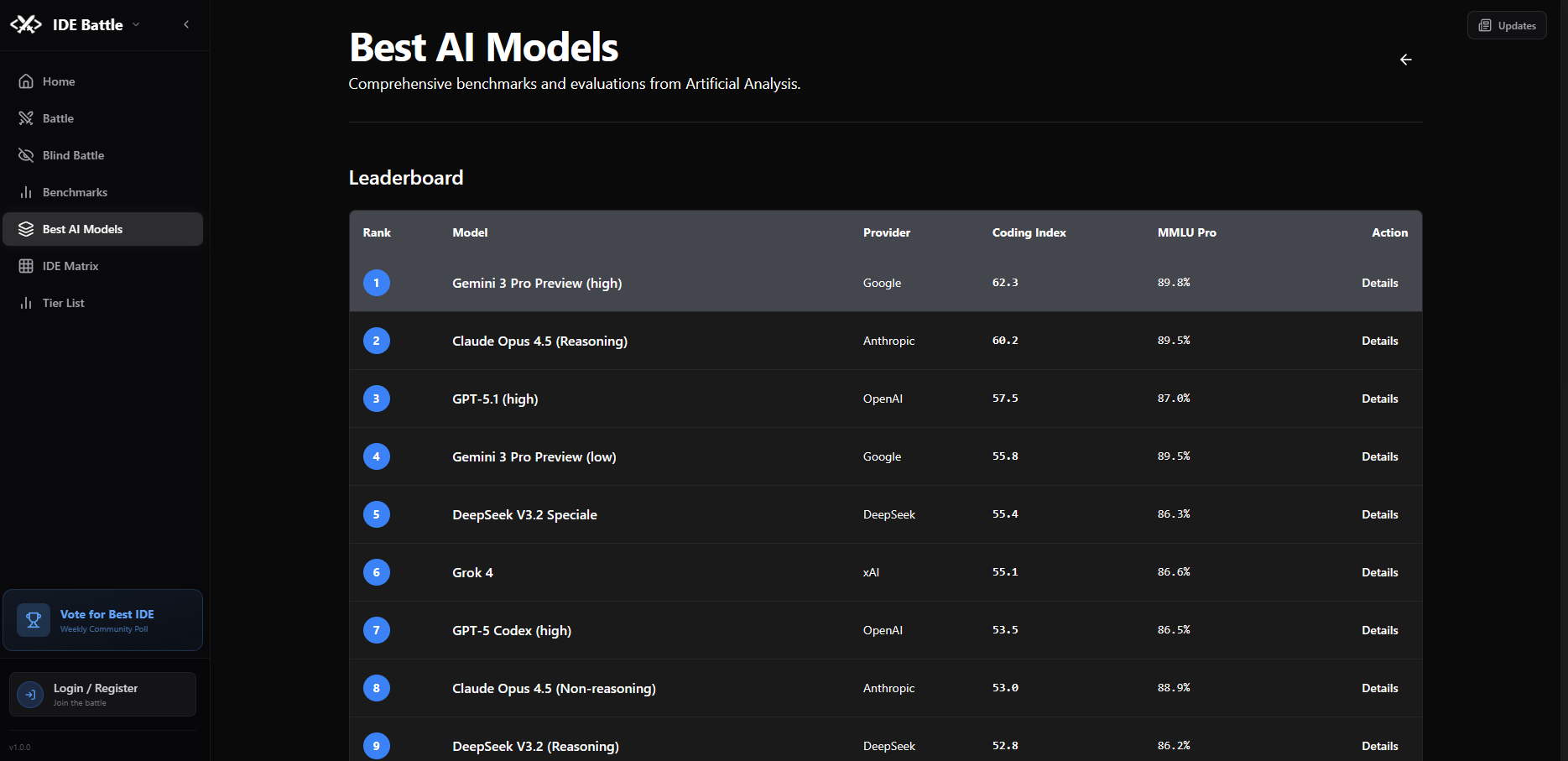Select the Benchmarks bar-chart icon
Viewport: 1568px width, 761px height.
(x=27, y=191)
